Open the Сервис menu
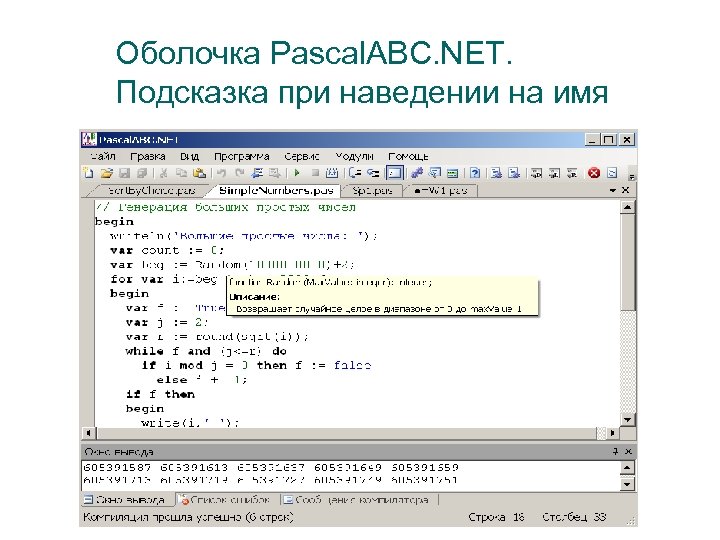 [x=302, y=157]
